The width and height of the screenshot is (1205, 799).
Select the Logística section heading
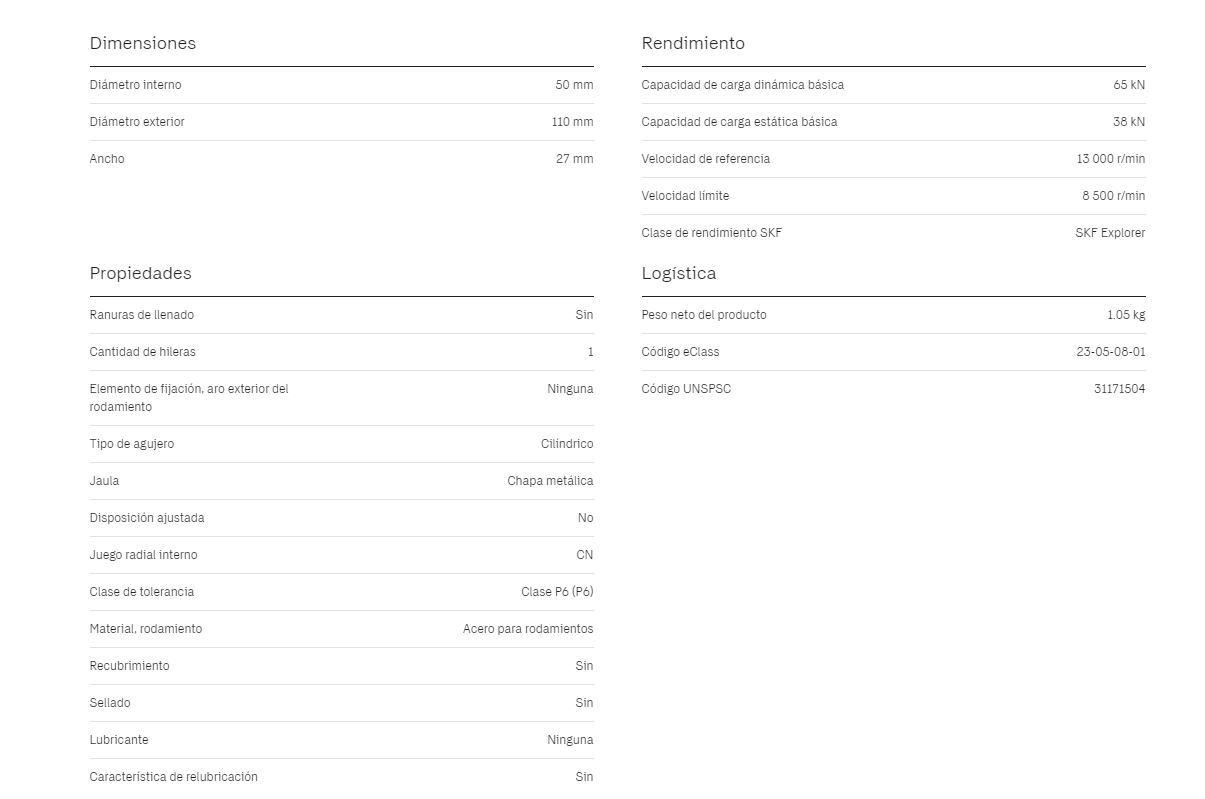(x=678, y=273)
